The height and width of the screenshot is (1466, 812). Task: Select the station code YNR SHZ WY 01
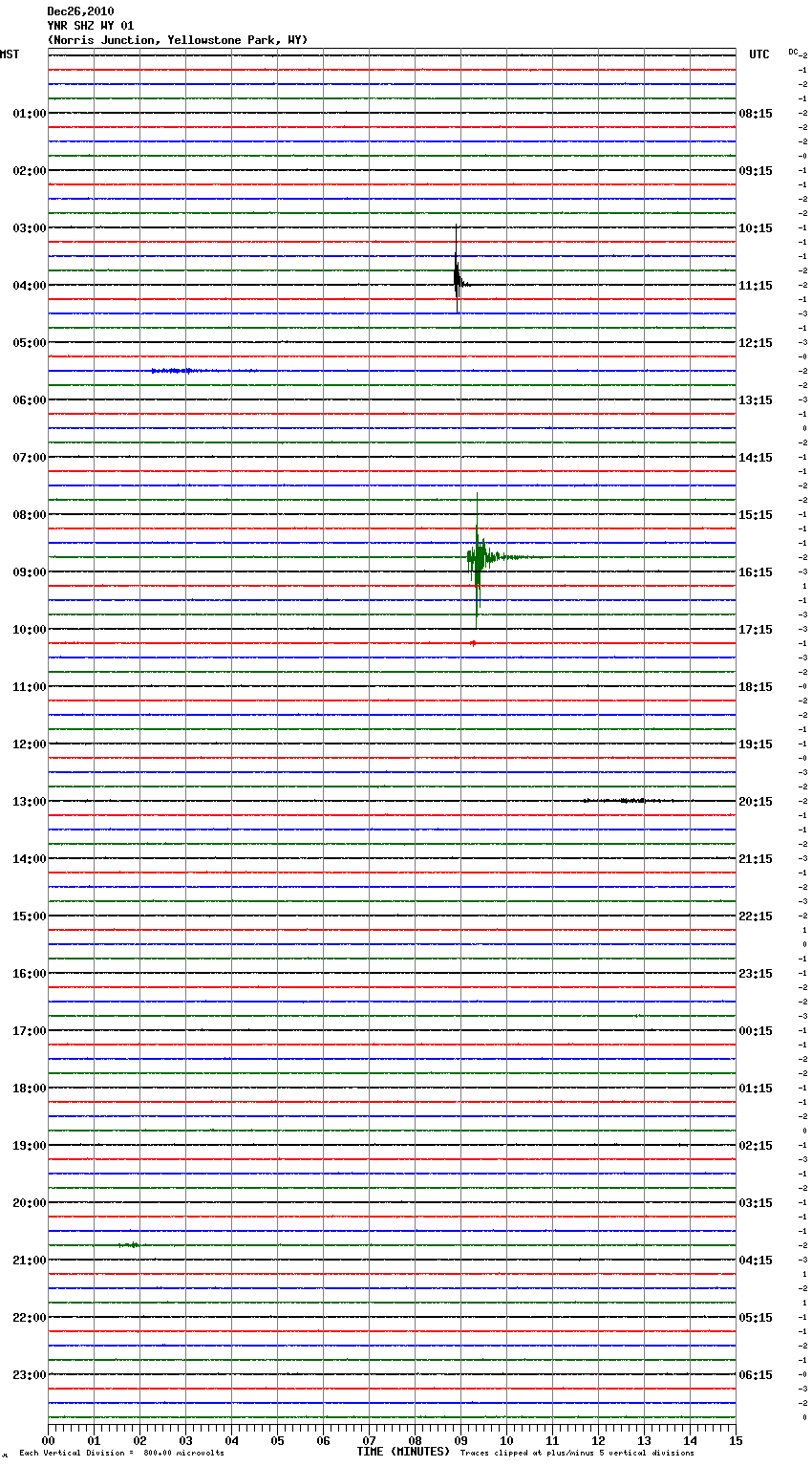pyautogui.click(x=91, y=26)
